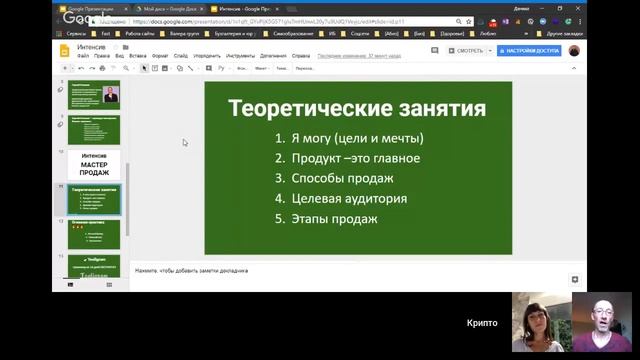Screen dimensions: 640x360
Task: Open the Дополнения menu
Action: coord(273,56)
